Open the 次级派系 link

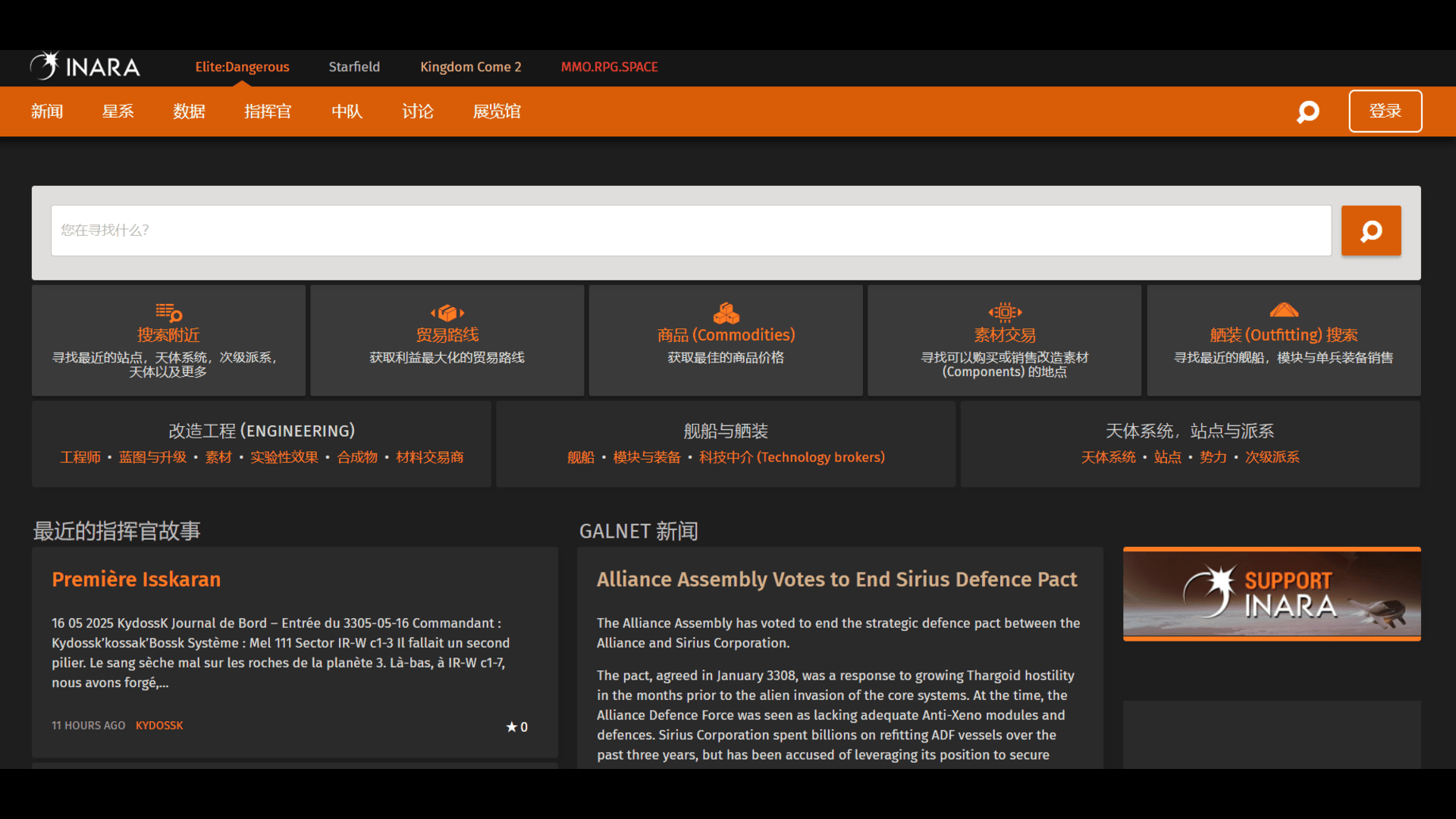click(x=1272, y=457)
